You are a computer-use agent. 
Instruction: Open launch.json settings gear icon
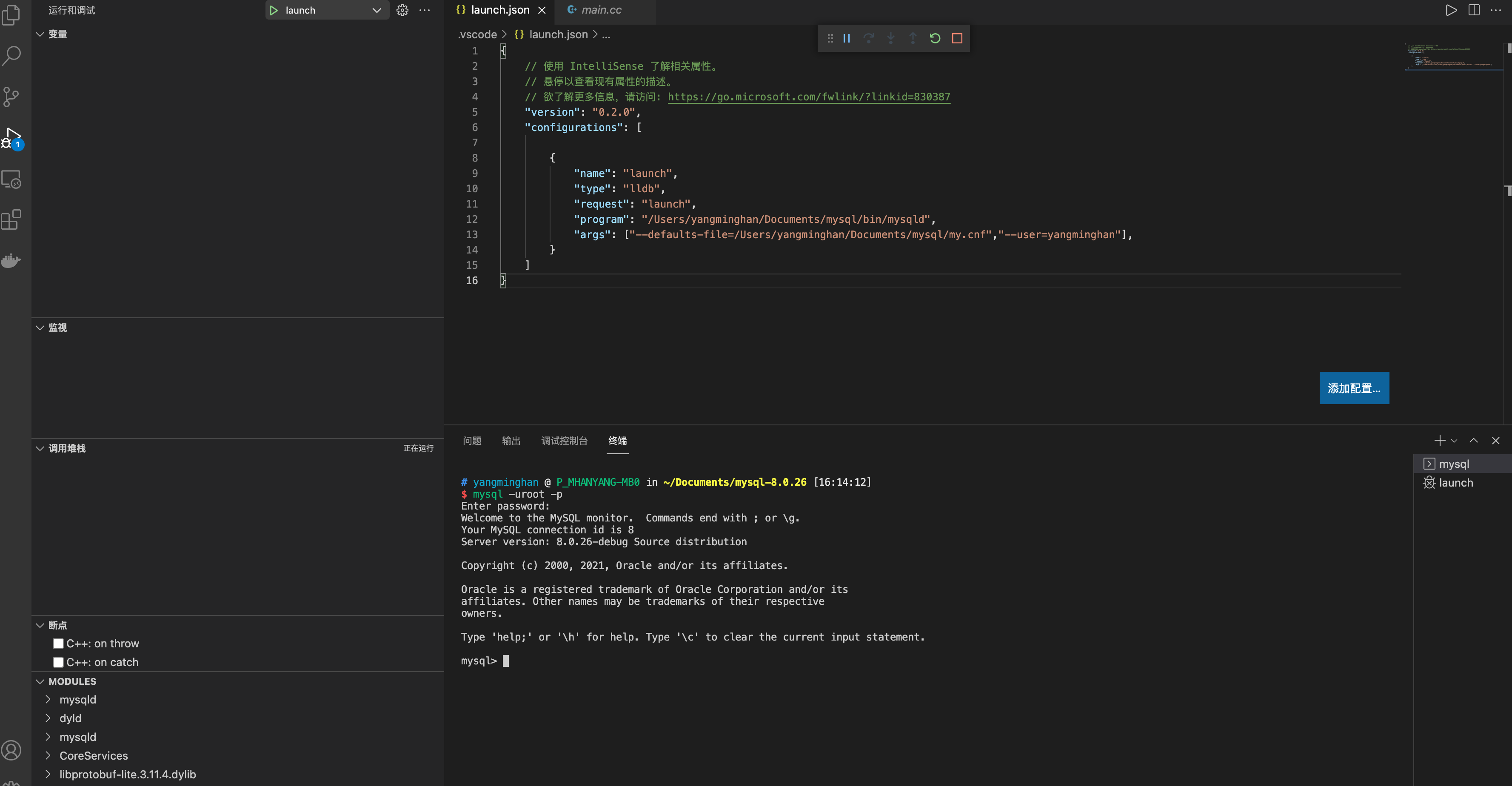(402, 11)
